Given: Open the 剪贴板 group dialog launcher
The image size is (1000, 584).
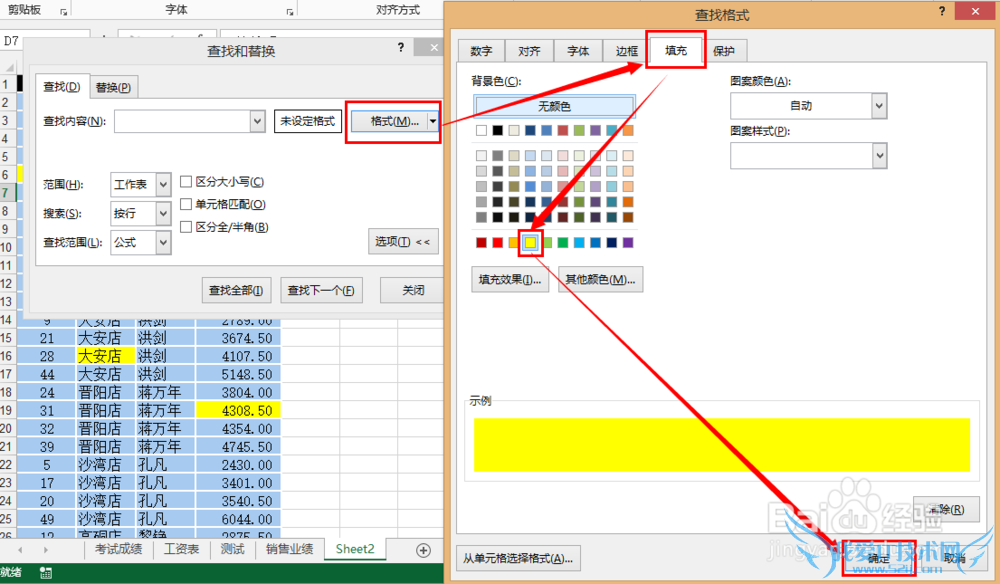Looking at the screenshot, I should click(64, 10).
